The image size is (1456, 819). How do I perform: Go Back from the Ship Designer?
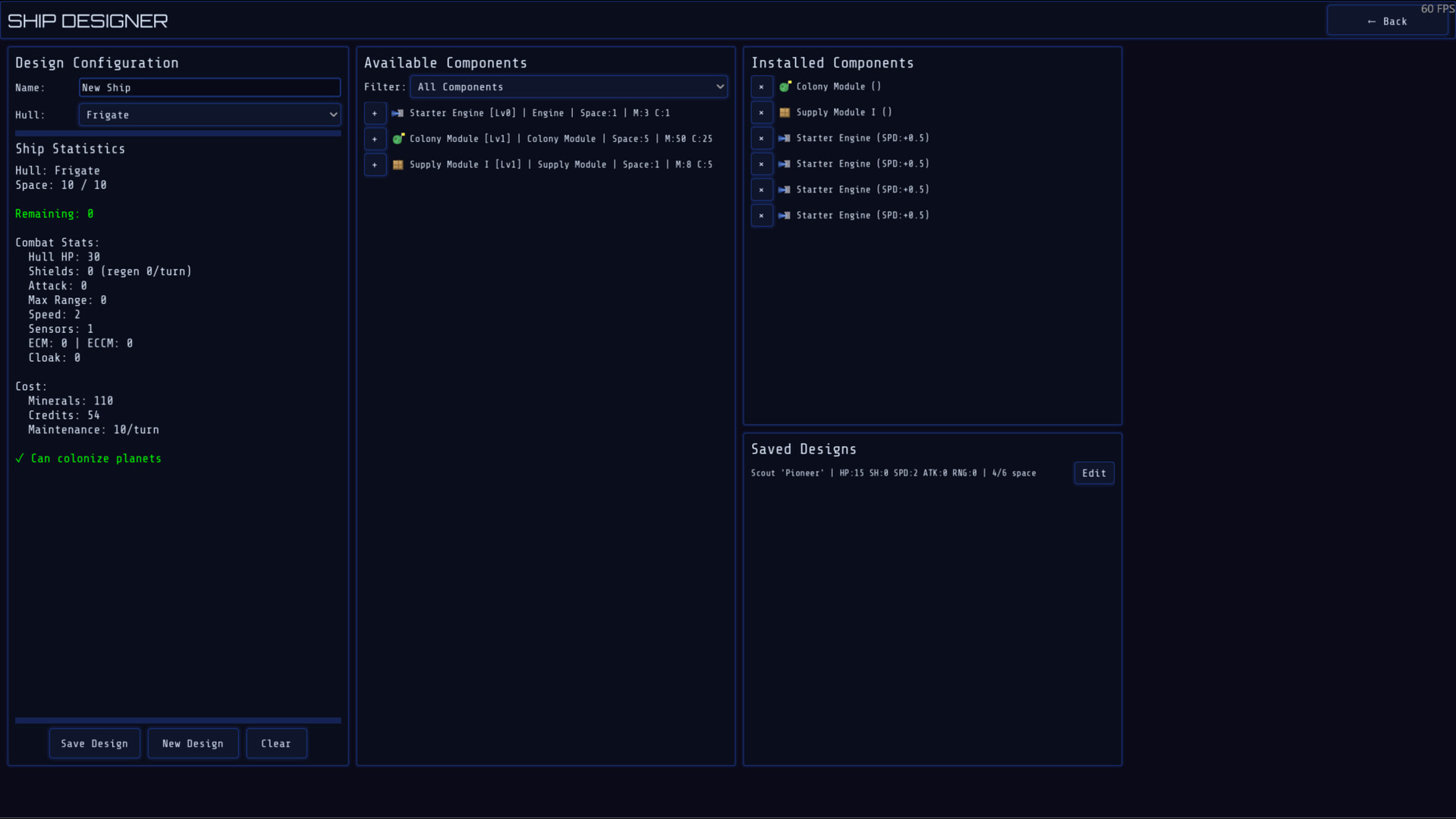1386,21
